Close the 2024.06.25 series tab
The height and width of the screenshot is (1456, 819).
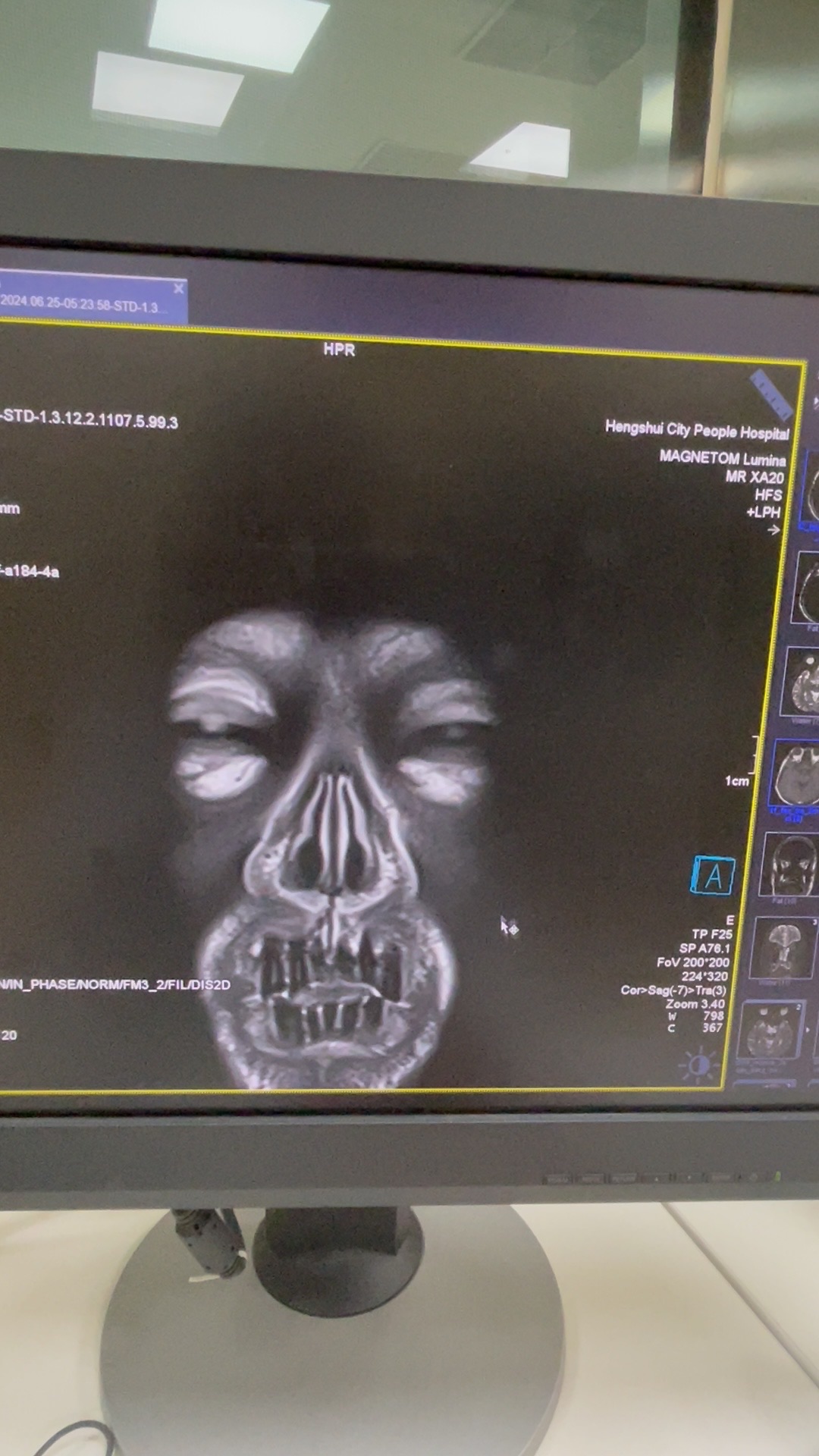(178, 288)
